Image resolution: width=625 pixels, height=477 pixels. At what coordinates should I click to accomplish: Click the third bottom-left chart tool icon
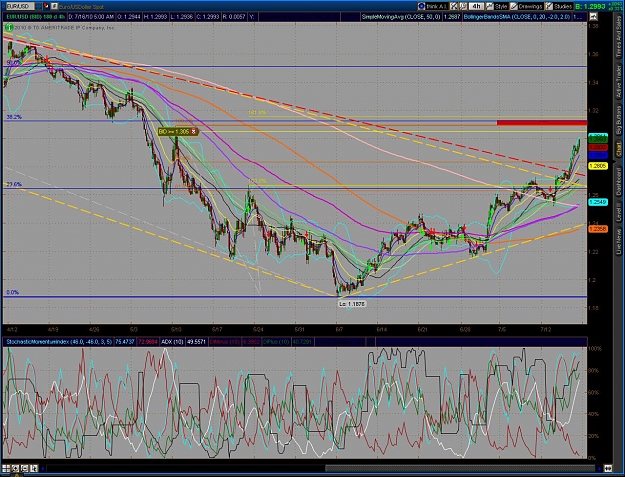point(24,468)
